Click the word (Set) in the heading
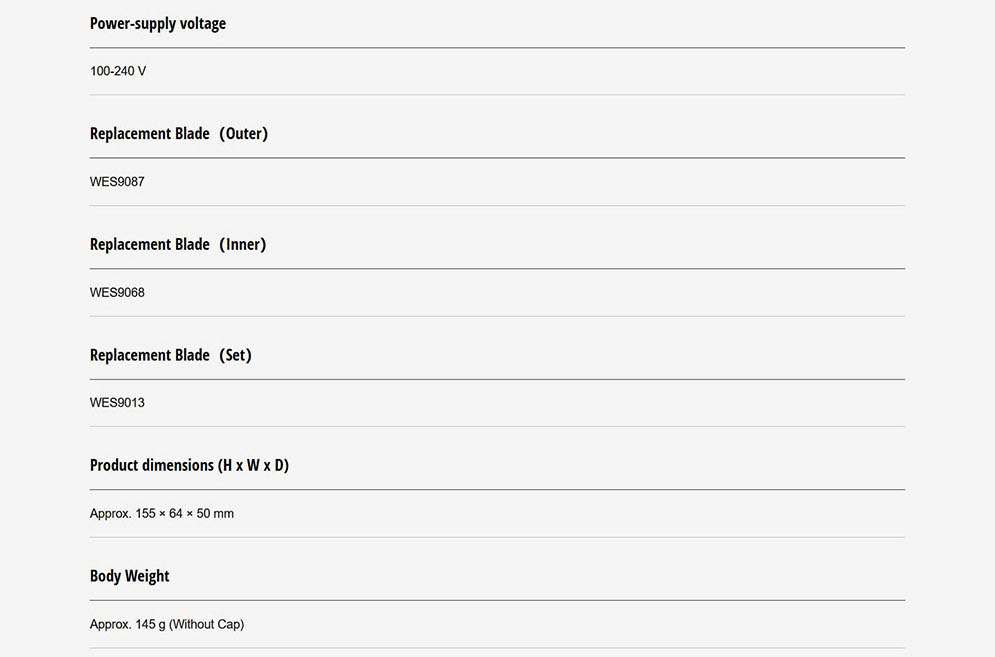This screenshot has width=995, height=657. pos(235,356)
